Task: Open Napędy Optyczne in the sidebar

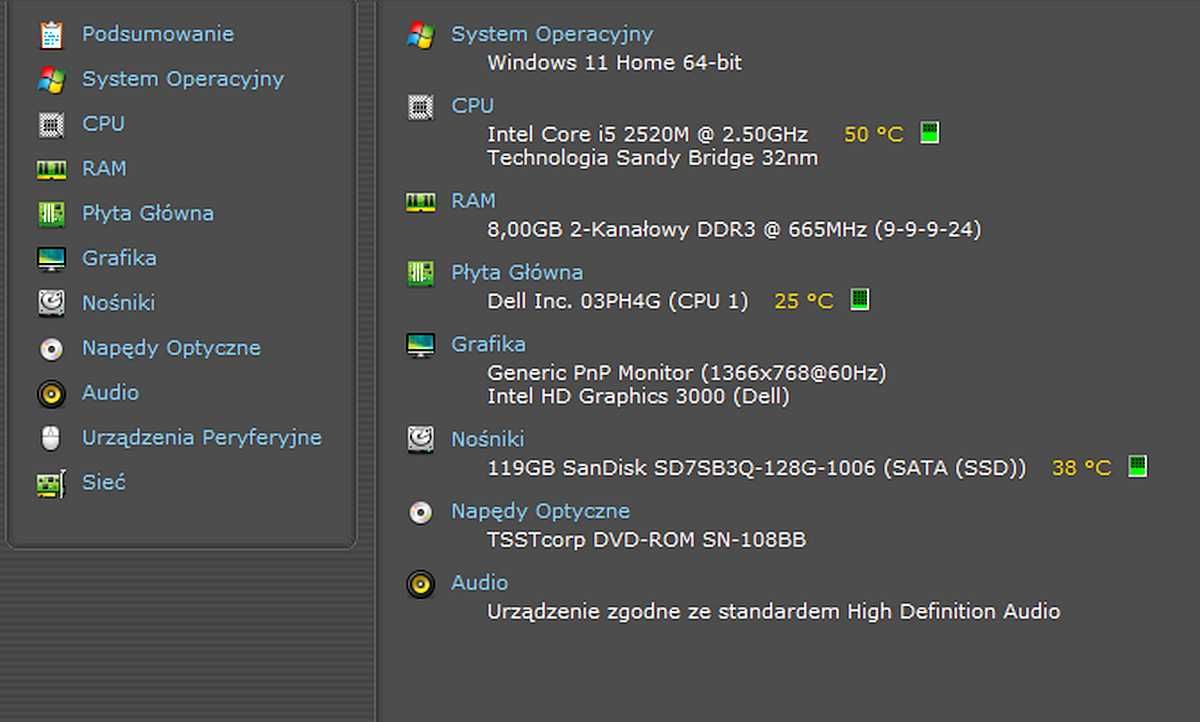Action: point(171,348)
